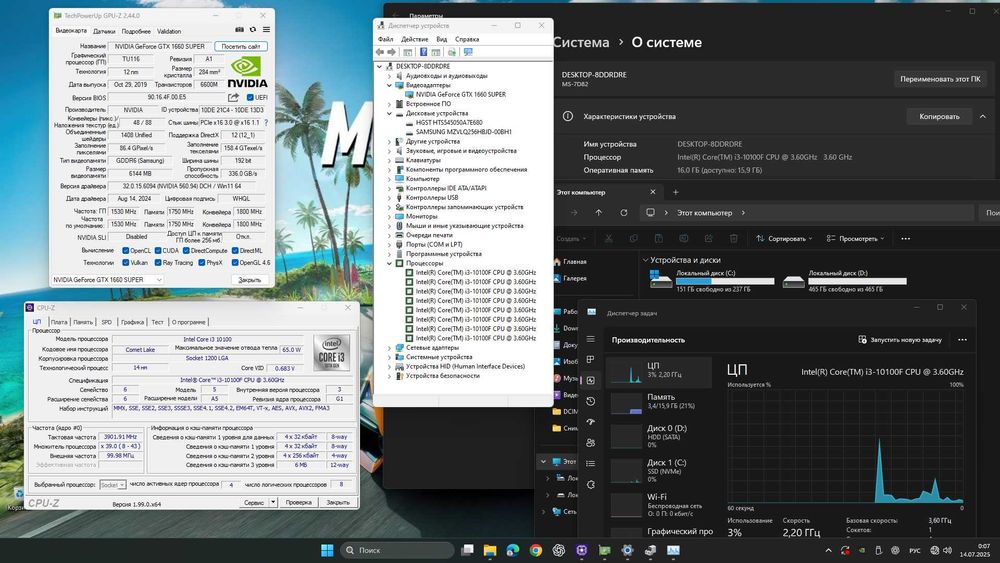This screenshot has width=1000, height=563.
Task: Toggle the UEFI checkbox in GPU-Z
Action: (x=250, y=98)
